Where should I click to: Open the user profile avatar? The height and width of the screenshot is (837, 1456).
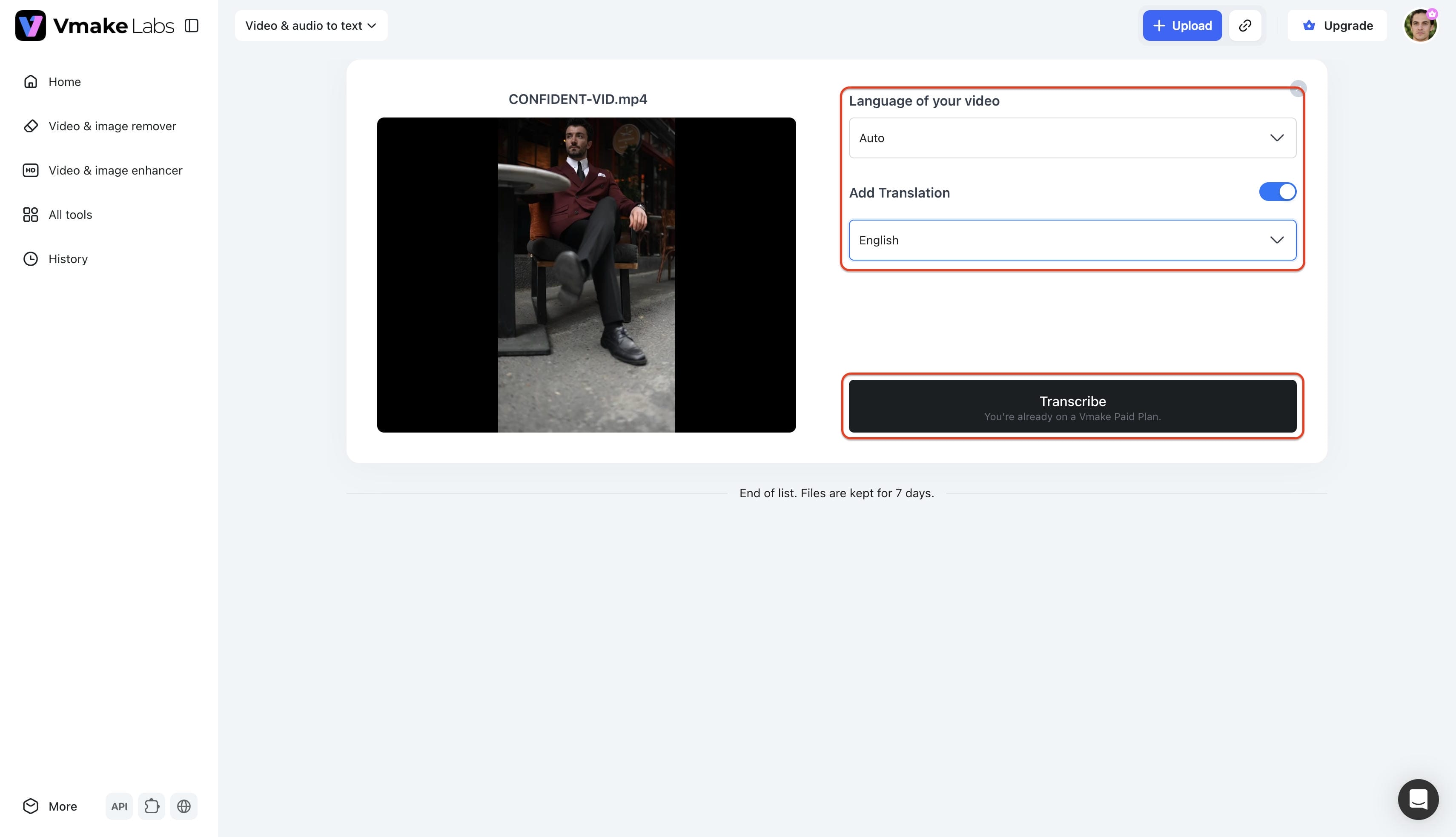pos(1420,25)
